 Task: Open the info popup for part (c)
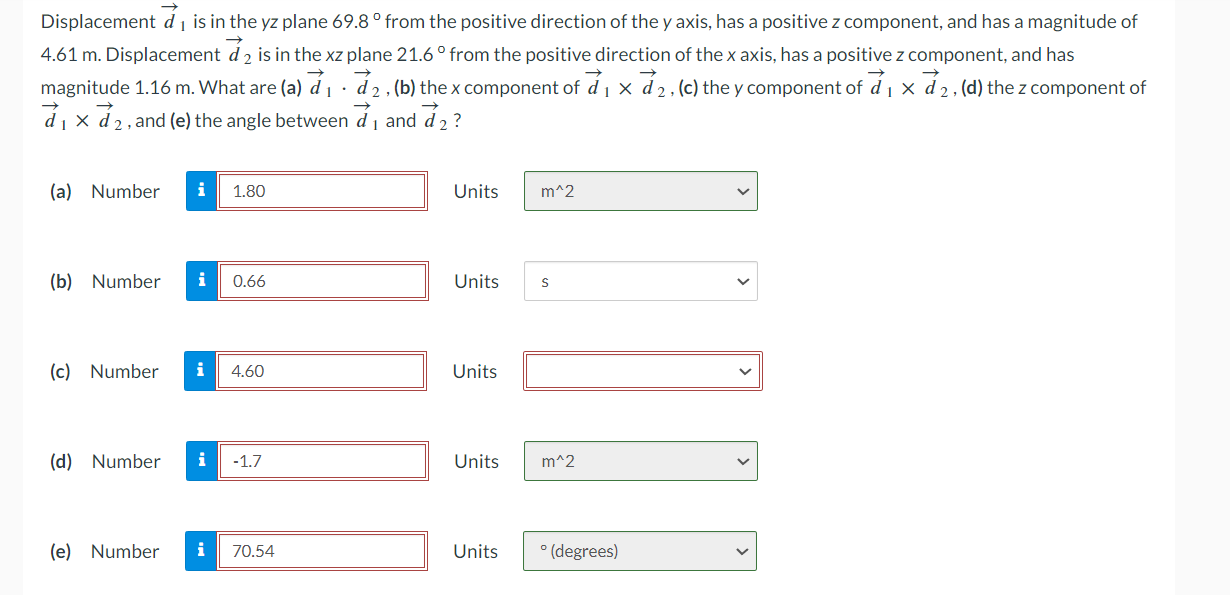pyautogui.click(x=200, y=371)
